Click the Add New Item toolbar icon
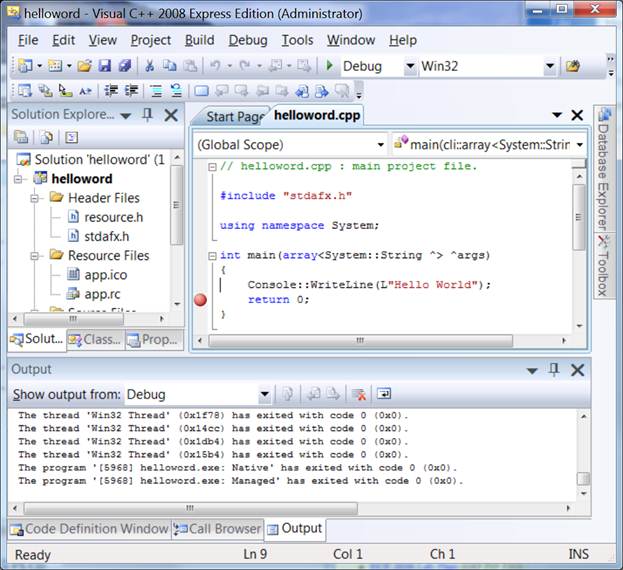Image resolution: width=623 pixels, height=570 pixels. tap(55, 66)
